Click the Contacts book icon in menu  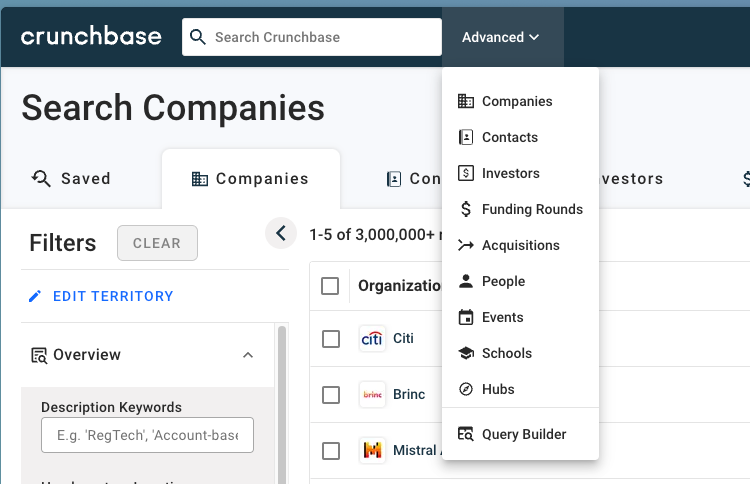[x=465, y=137]
